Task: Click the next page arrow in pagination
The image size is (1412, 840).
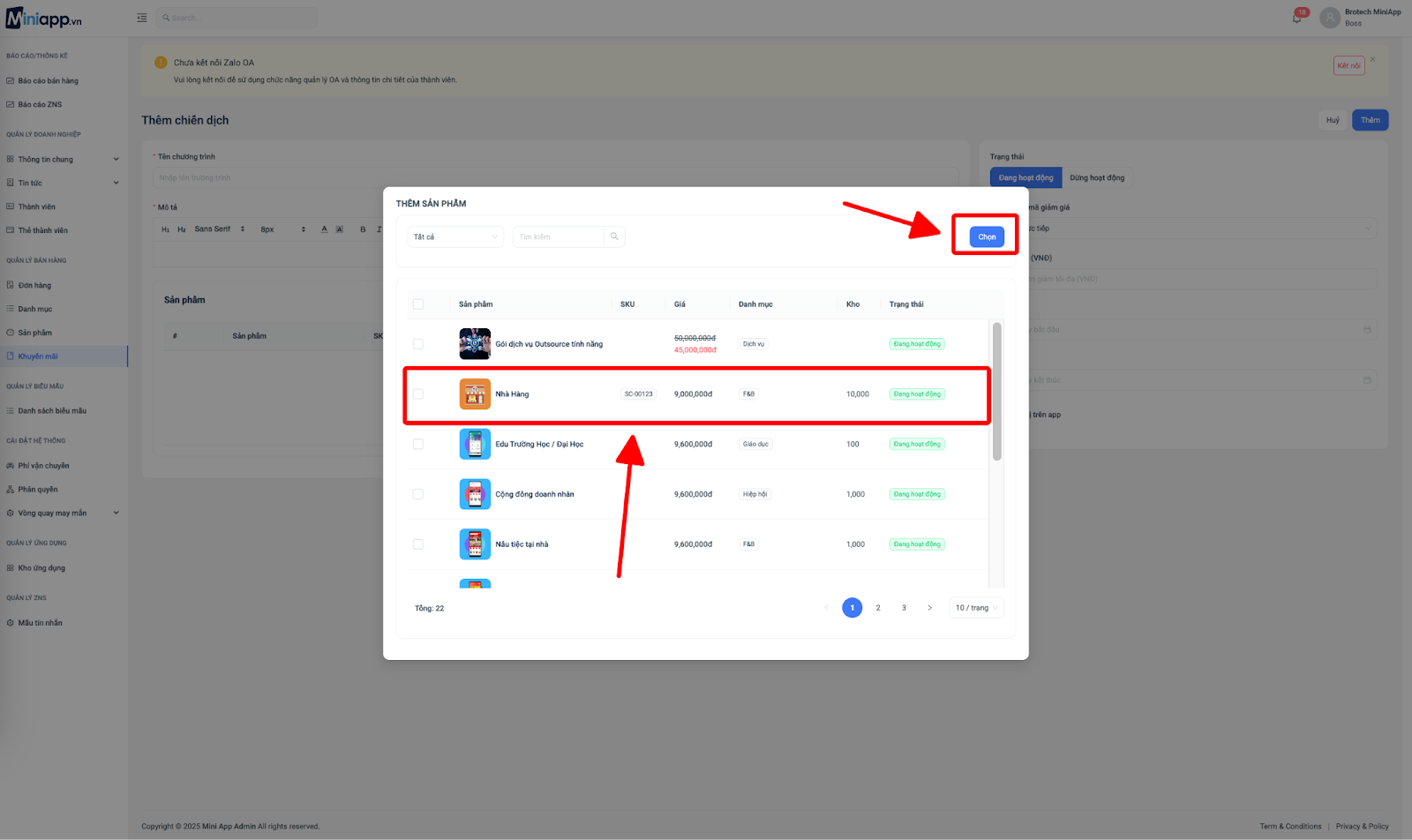Action: coord(929,608)
